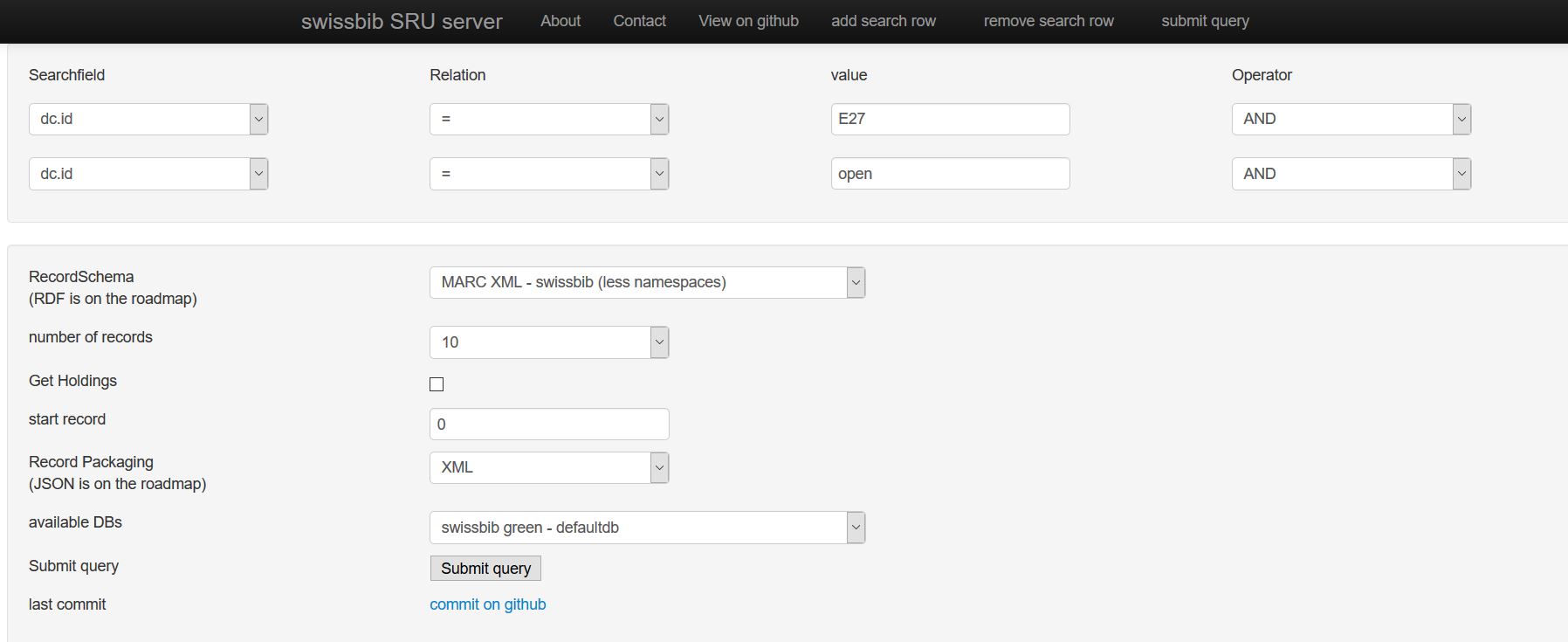The image size is (1568, 642).
Task: Click the 'start record' label text
Action: point(67,419)
